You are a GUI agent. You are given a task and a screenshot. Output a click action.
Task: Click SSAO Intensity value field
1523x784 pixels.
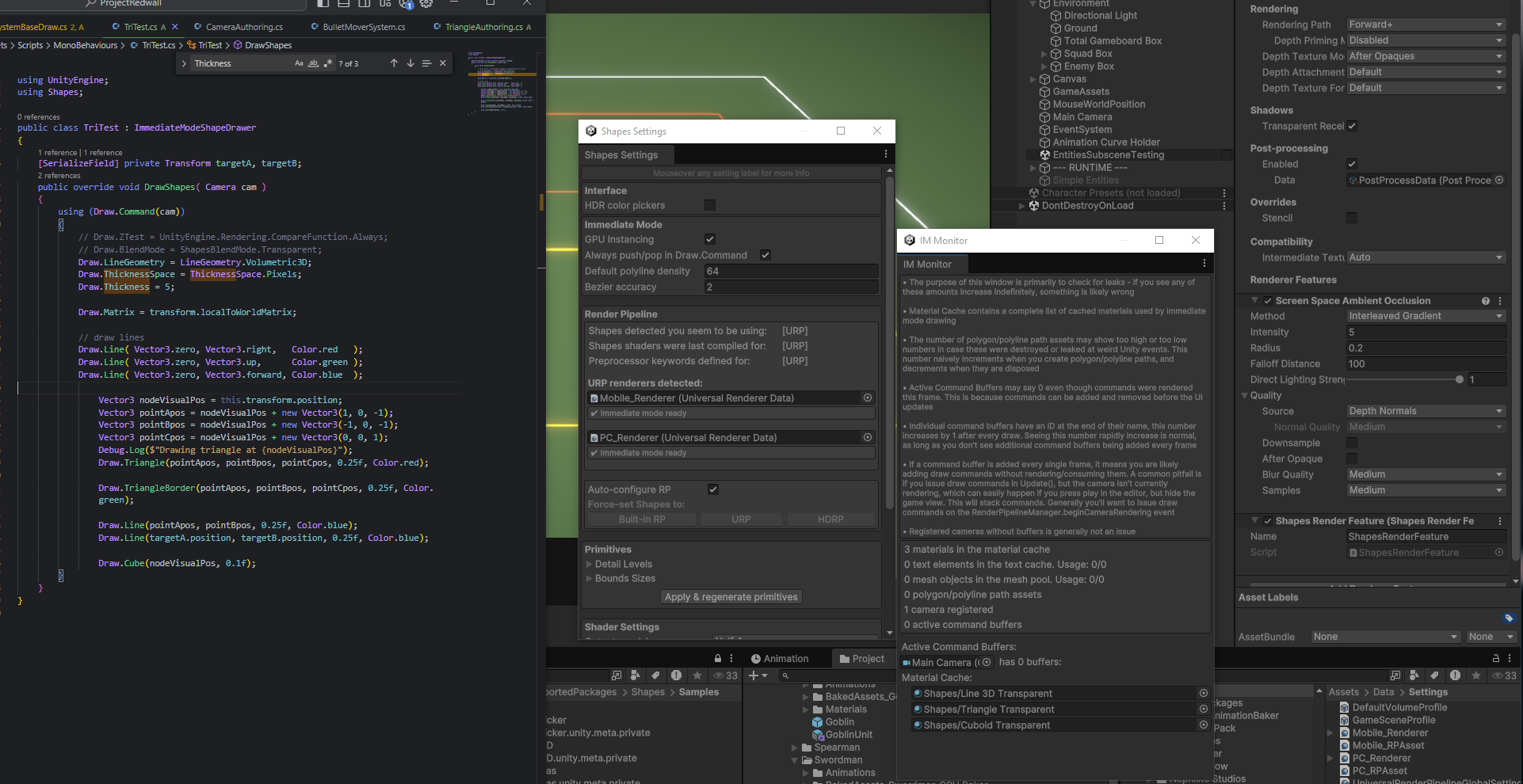click(1426, 332)
